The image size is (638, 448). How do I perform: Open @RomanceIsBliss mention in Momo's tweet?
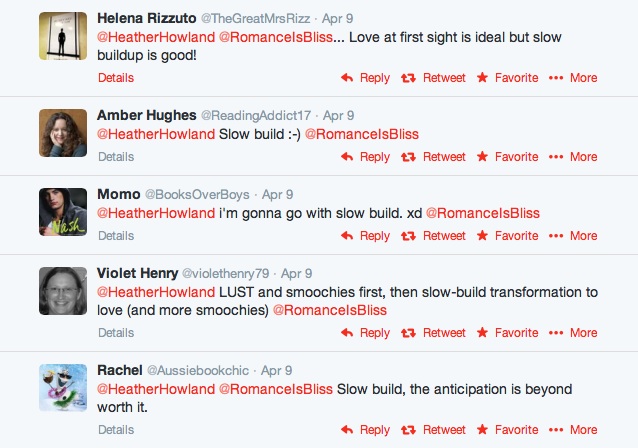(483, 213)
